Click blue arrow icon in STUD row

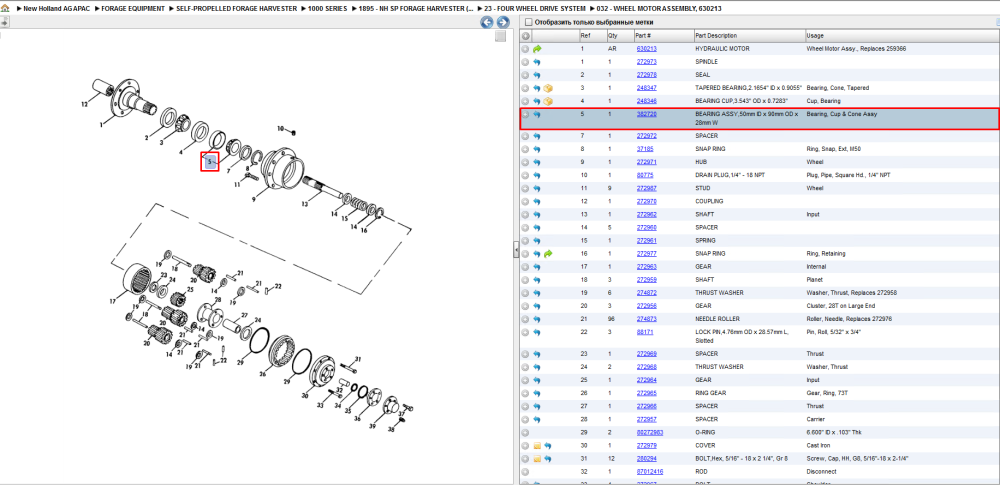coord(537,188)
